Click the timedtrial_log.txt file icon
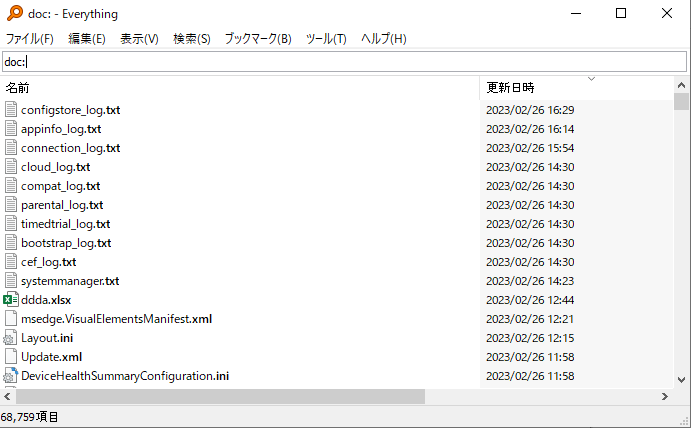The height and width of the screenshot is (428, 691). pos(11,223)
